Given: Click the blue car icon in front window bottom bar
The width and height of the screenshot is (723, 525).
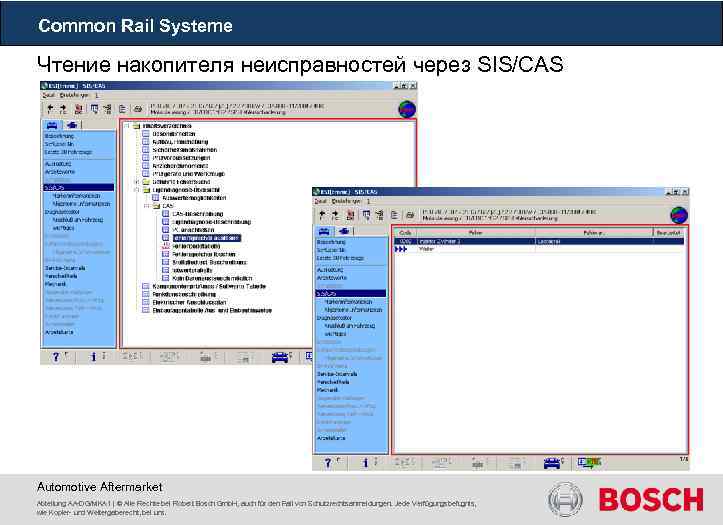Looking at the screenshot, I should point(552,462).
